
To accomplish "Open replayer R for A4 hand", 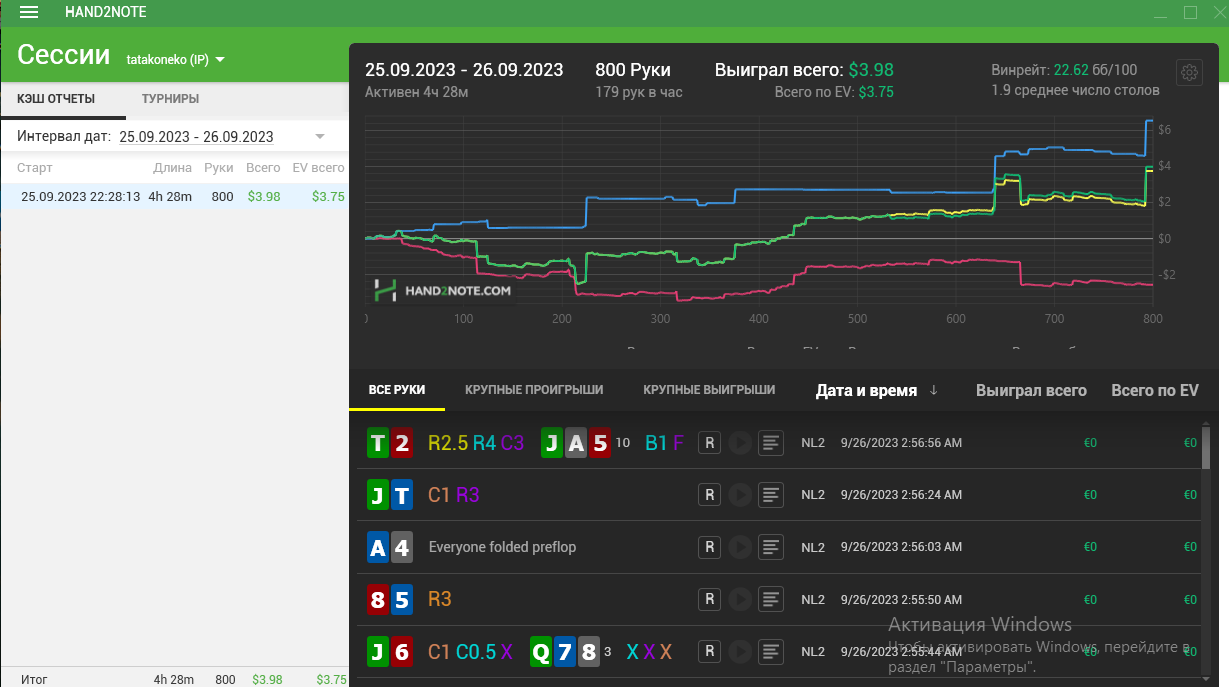I will [709, 547].
